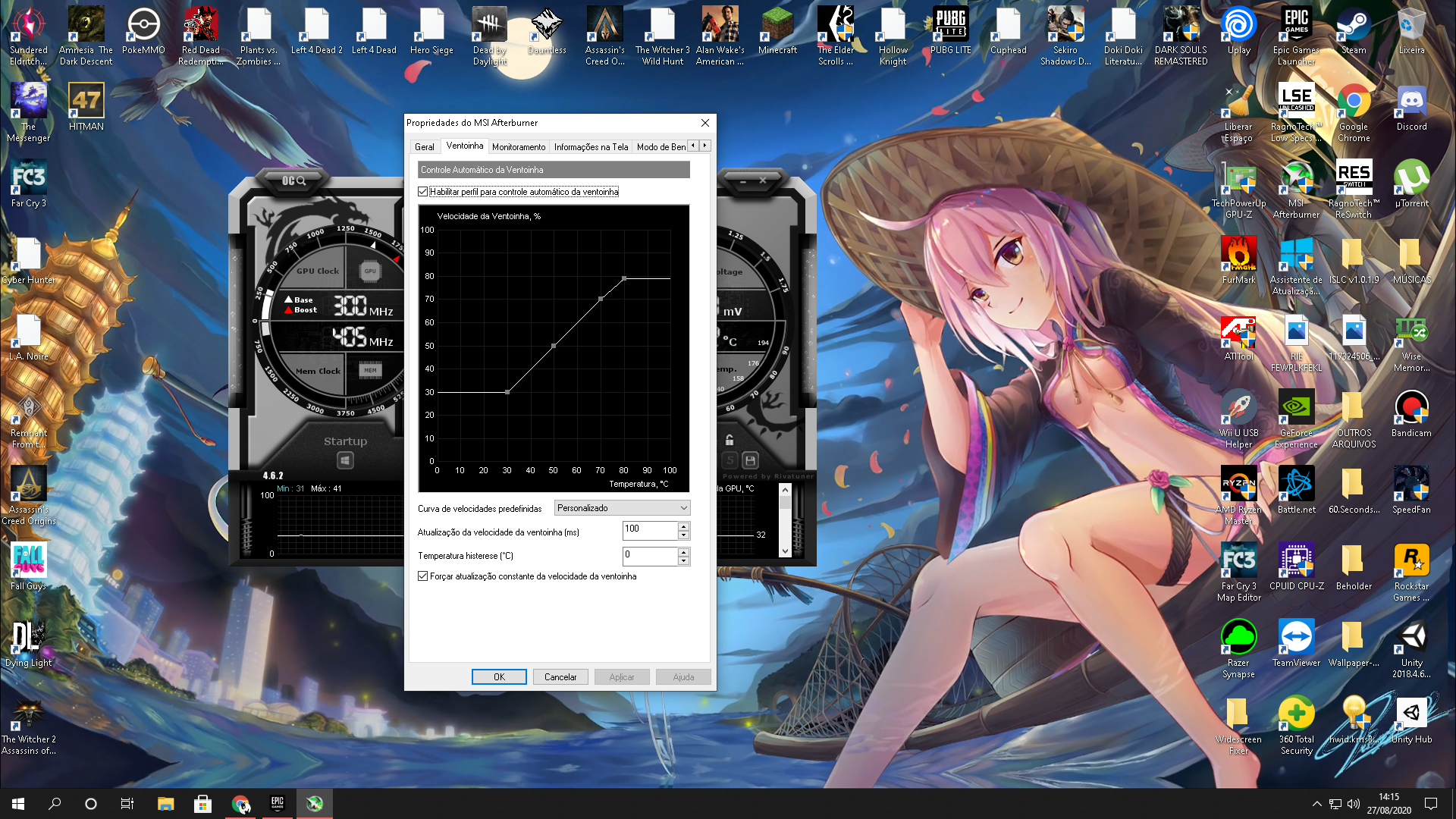Switch to the Monitoramento tab
Viewport: 1456px width, 819px height.
(x=519, y=147)
